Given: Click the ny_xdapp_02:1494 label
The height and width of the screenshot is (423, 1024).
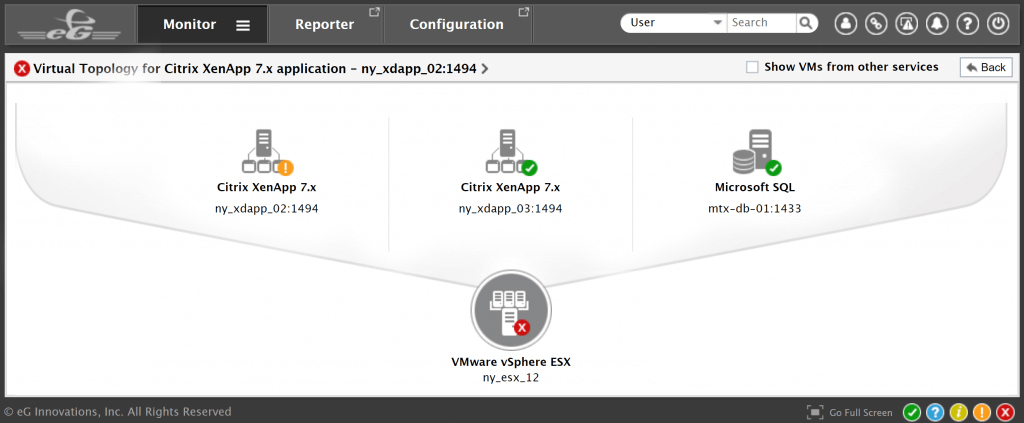Looking at the screenshot, I should click(266, 209).
